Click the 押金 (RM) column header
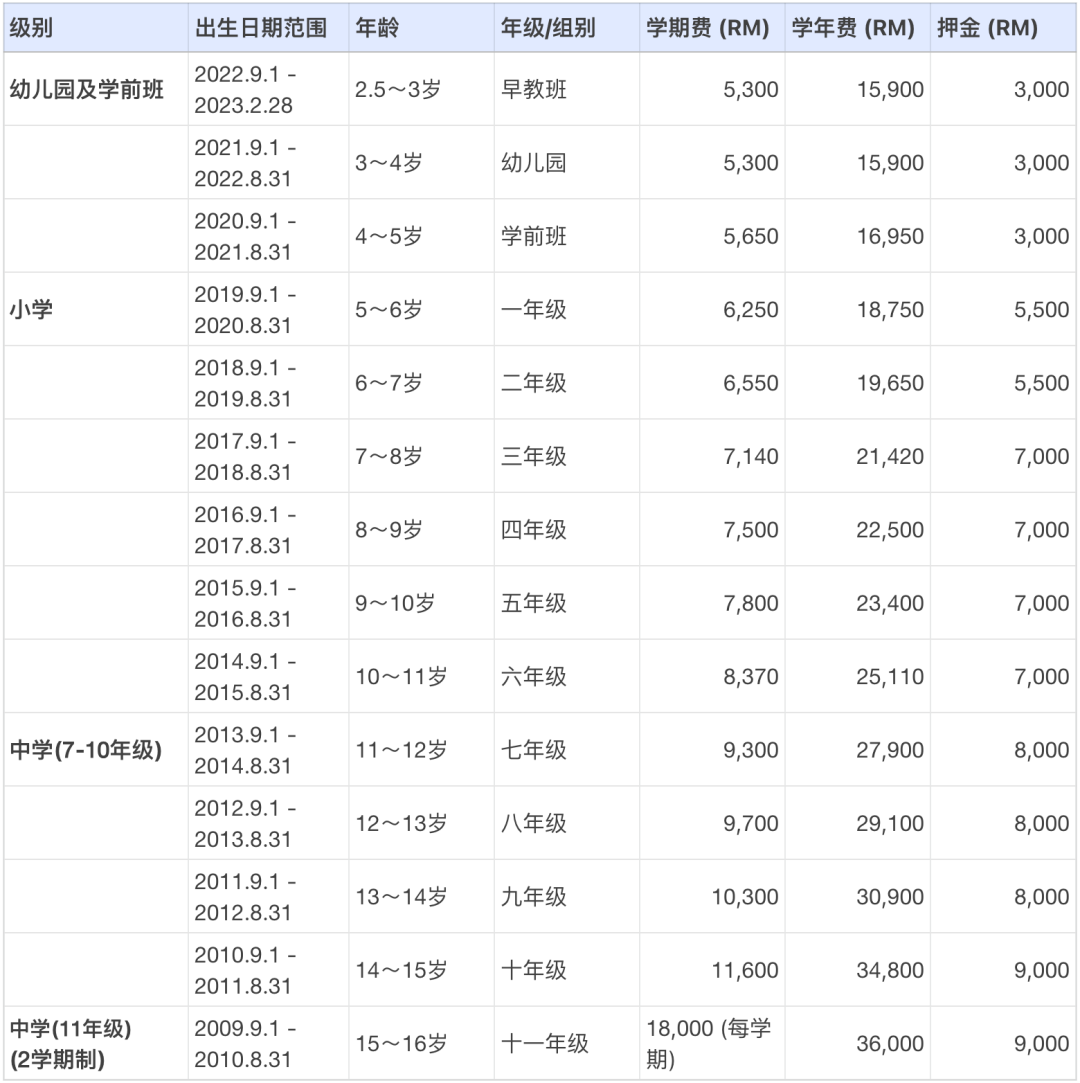Image resolution: width=1080 pixels, height=1083 pixels. coord(1003,28)
